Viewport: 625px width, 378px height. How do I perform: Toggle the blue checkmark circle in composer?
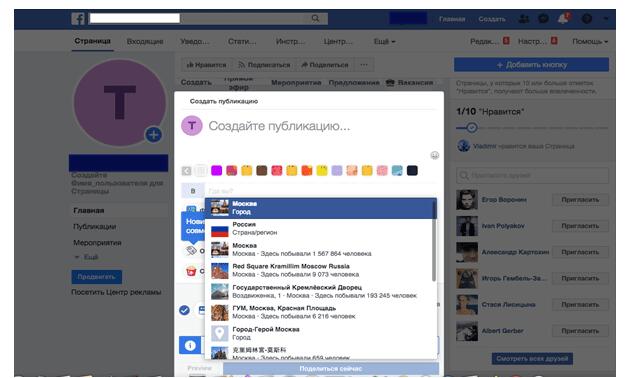184,310
